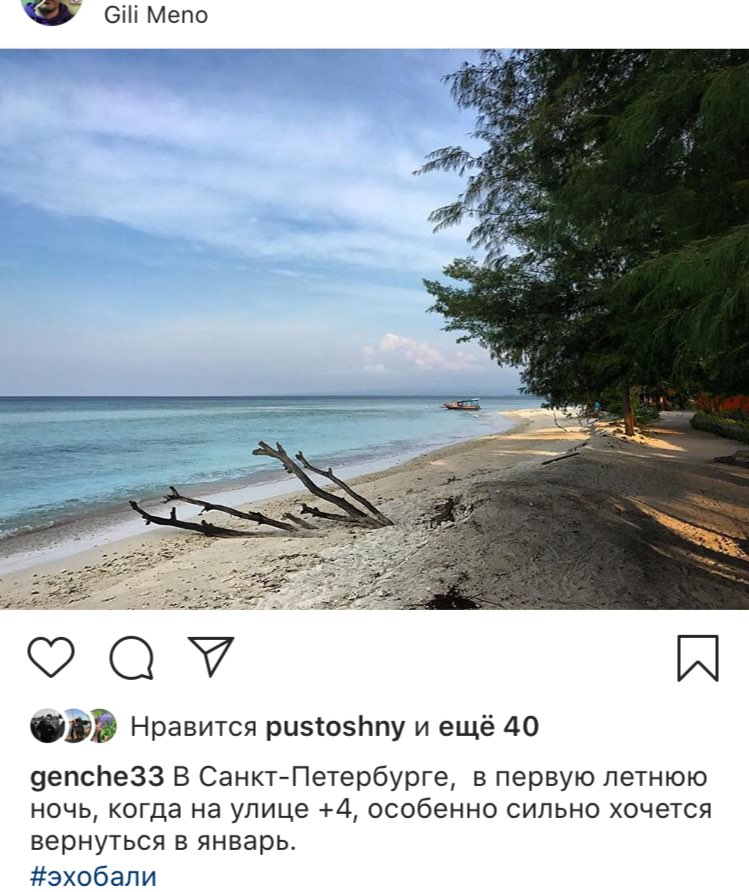Open the Gili Meno location tag
The height and width of the screenshot is (892, 749).
tap(156, 15)
